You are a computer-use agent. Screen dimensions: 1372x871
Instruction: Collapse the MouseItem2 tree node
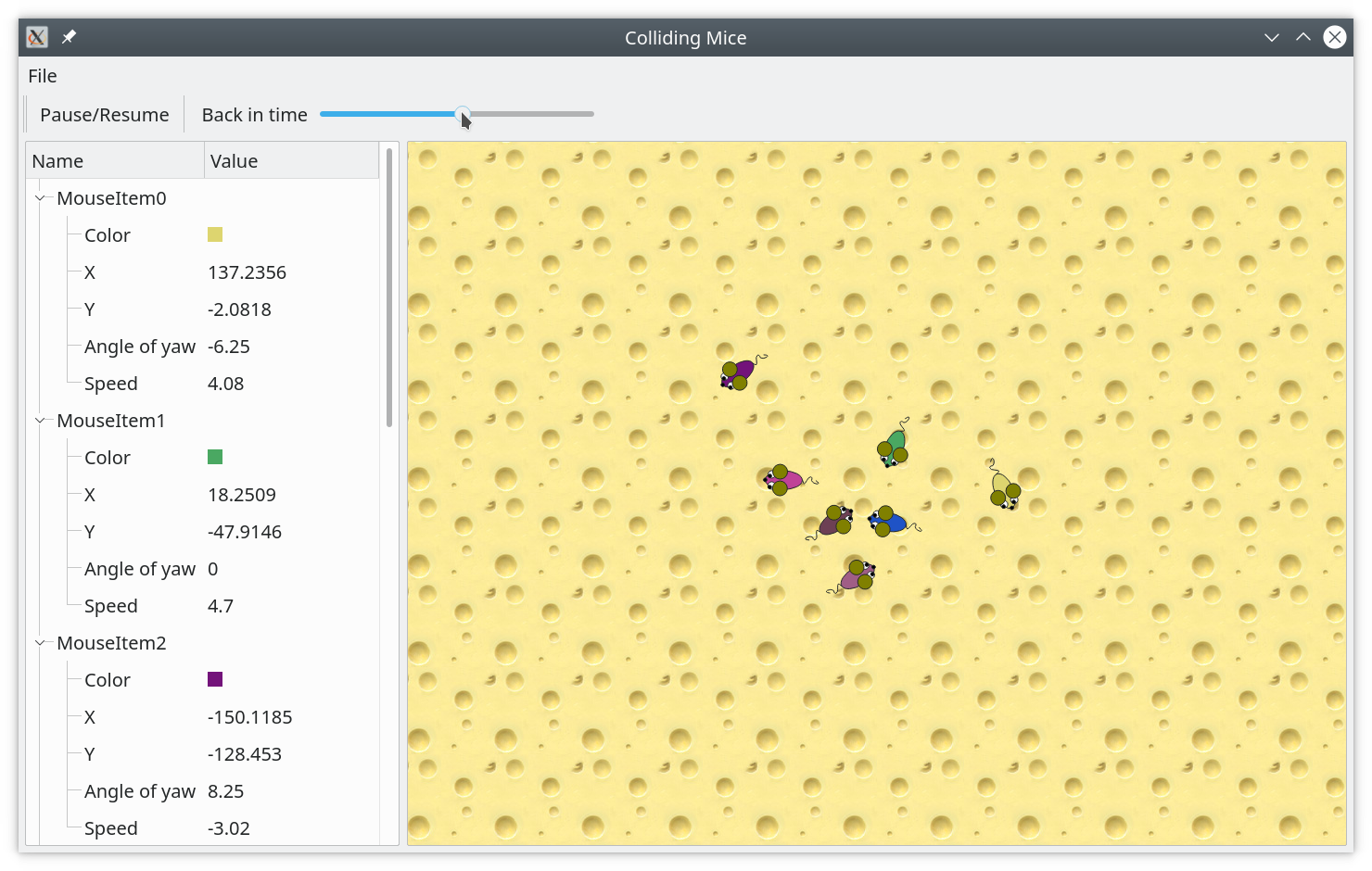(x=40, y=643)
